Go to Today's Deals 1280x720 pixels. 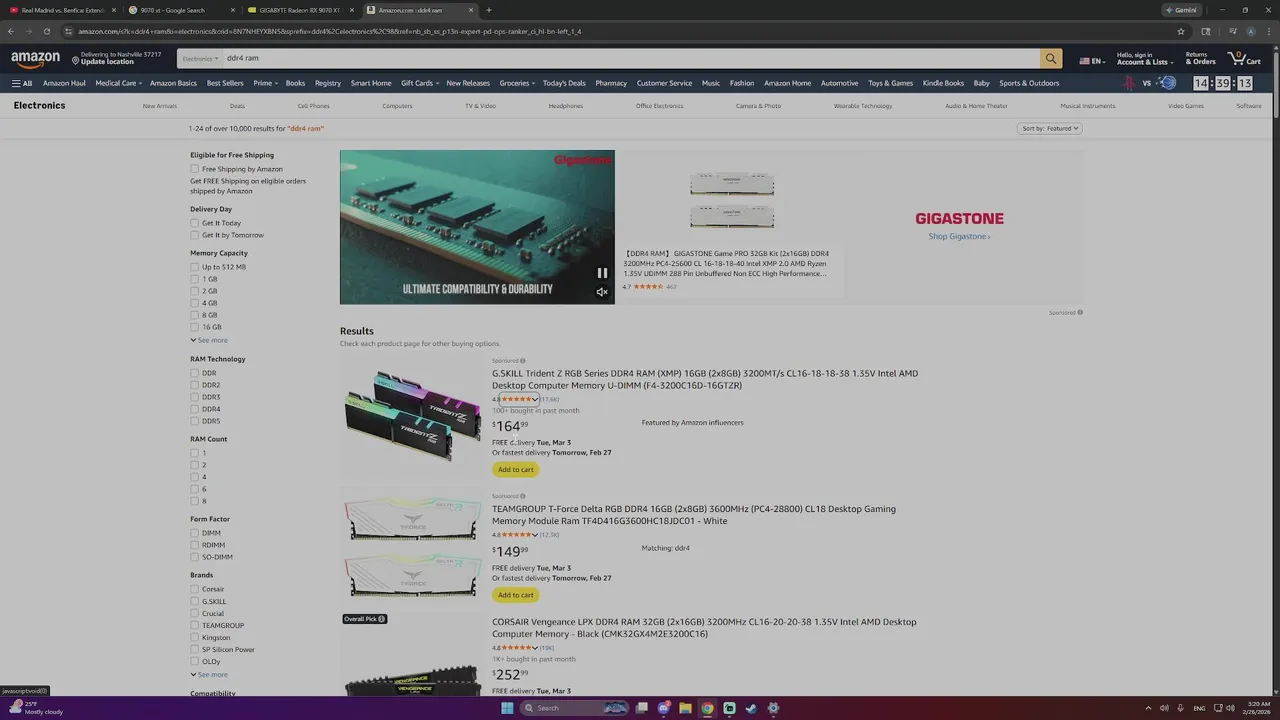(x=564, y=83)
